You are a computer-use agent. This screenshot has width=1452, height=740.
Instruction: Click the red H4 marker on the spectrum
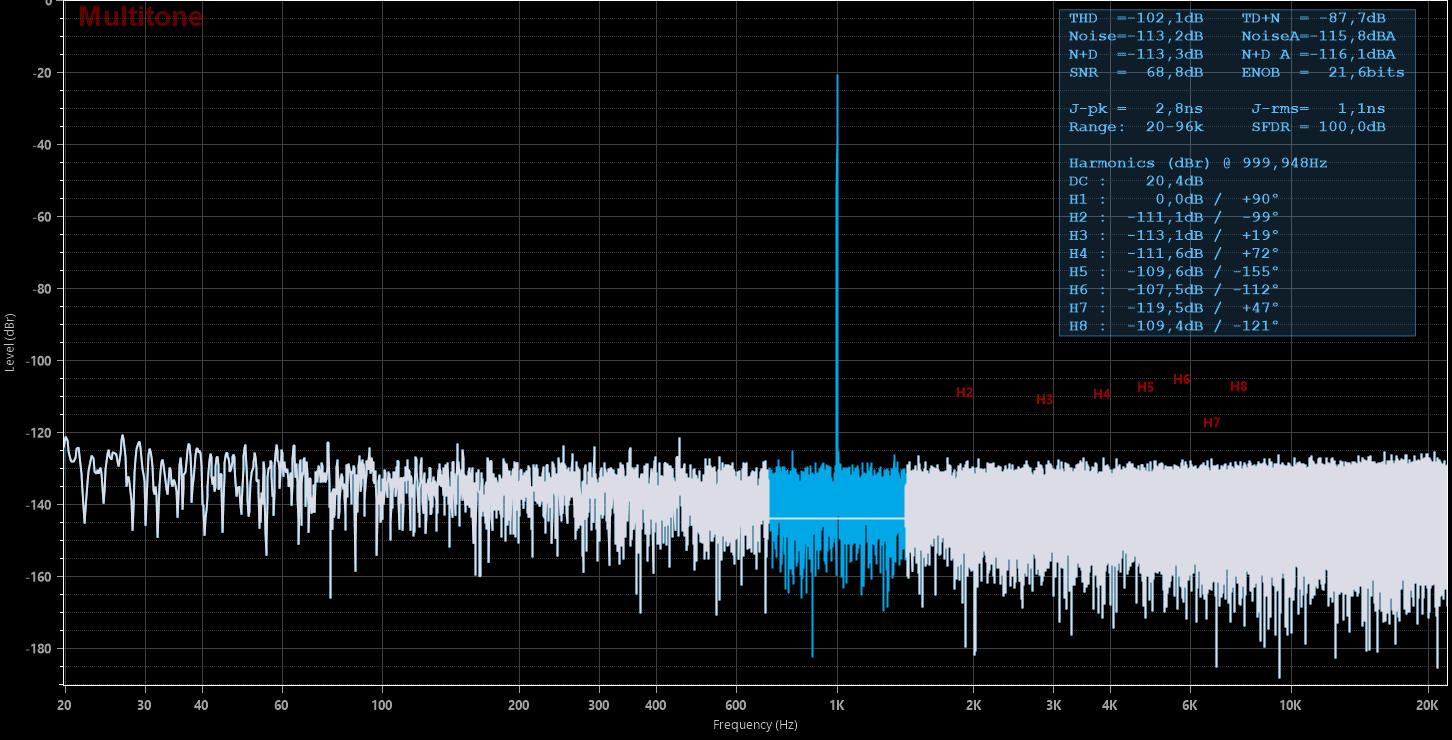point(1102,394)
